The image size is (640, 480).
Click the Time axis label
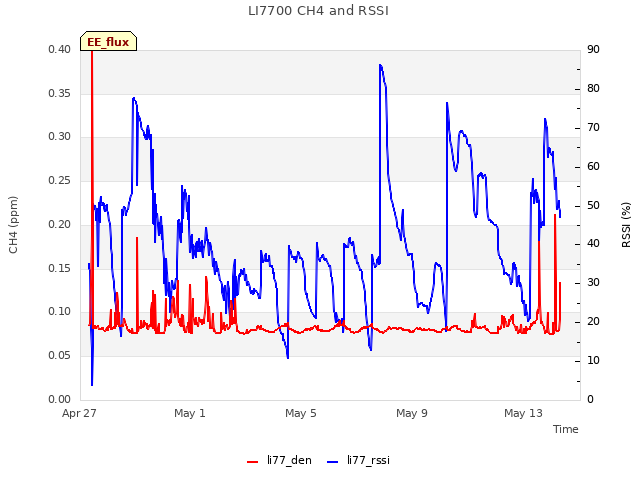[x=566, y=429]
